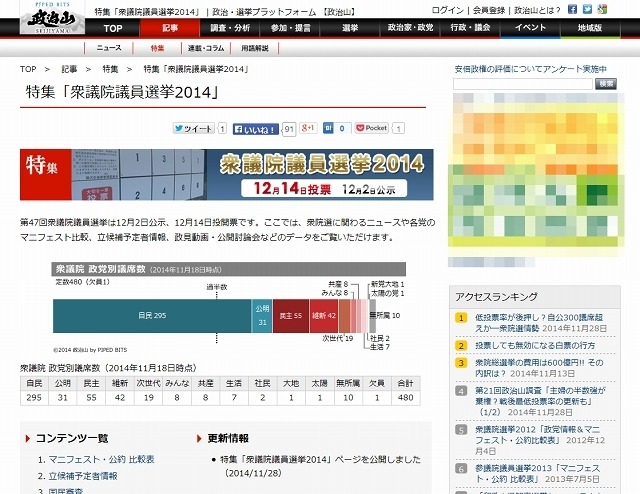Open the 記事 tab in main navigation

point(171,29)
